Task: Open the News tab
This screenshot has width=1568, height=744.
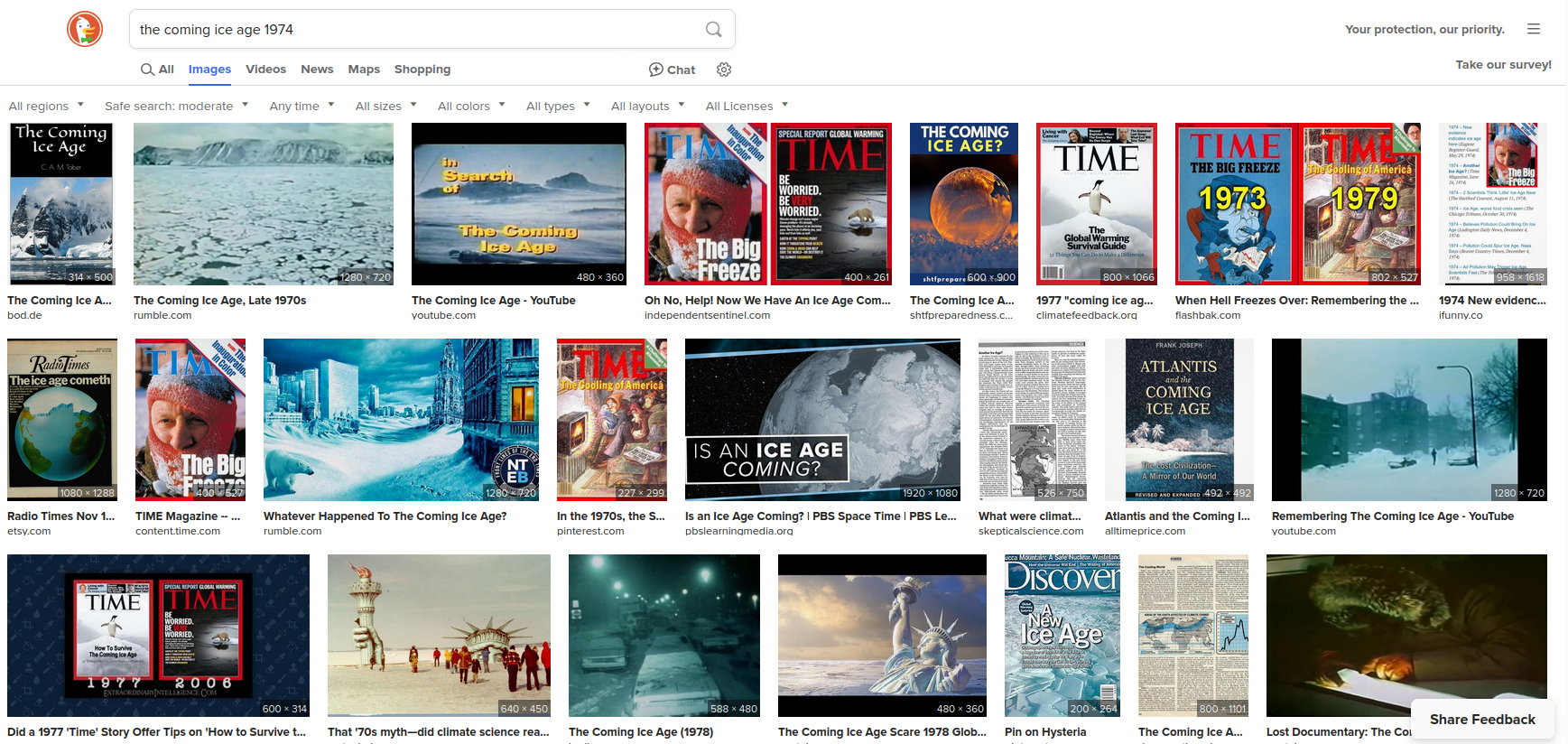Action: pos(317,69)
